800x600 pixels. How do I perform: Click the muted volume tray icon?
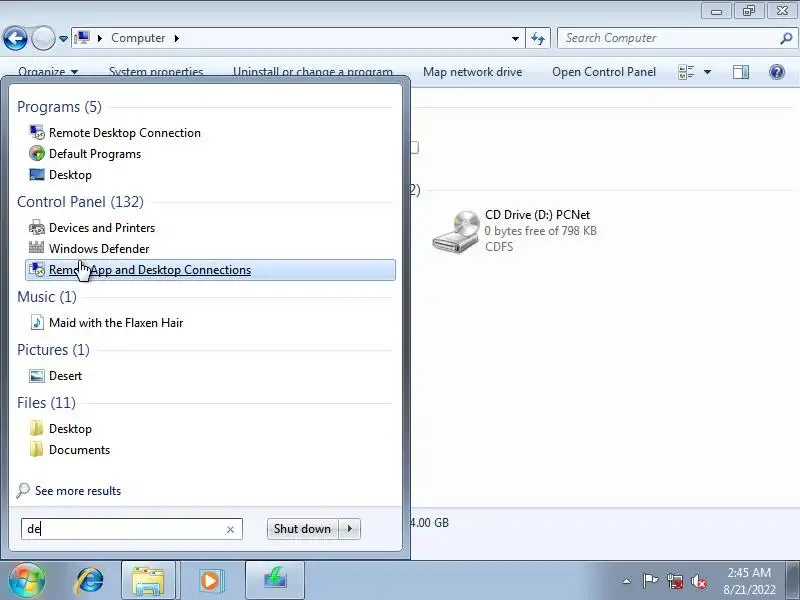698,581
